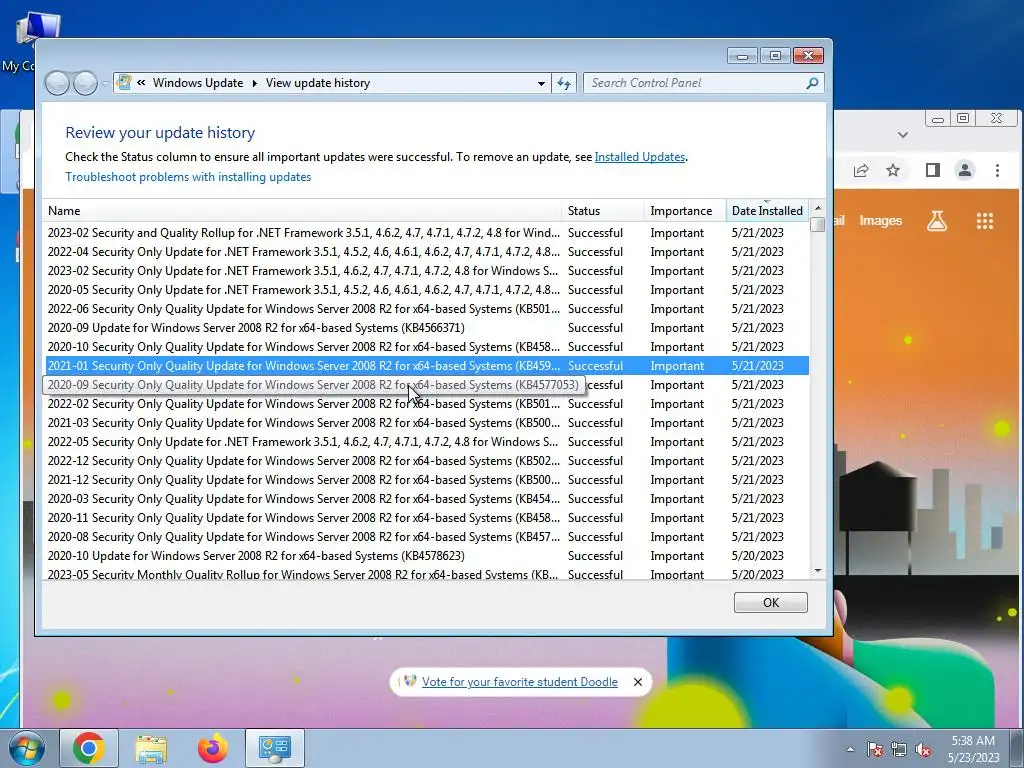Open Google Search Labs flask icon
This screenshot has width=1024, height=768.
936,221
